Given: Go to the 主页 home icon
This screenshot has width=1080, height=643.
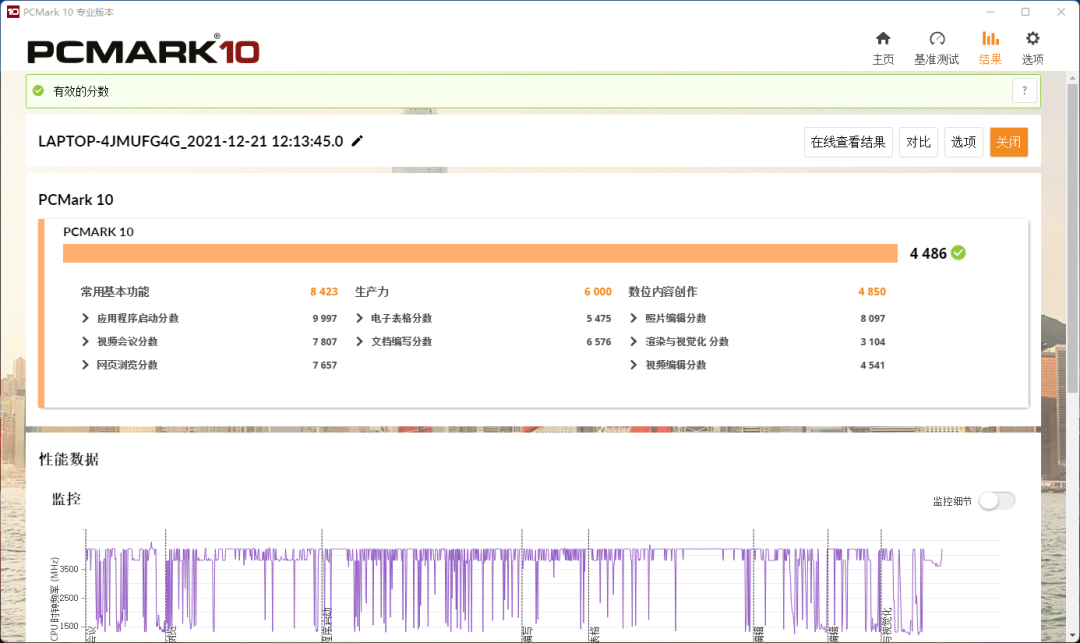Looking at the screenshot, I should coord(882,39).
